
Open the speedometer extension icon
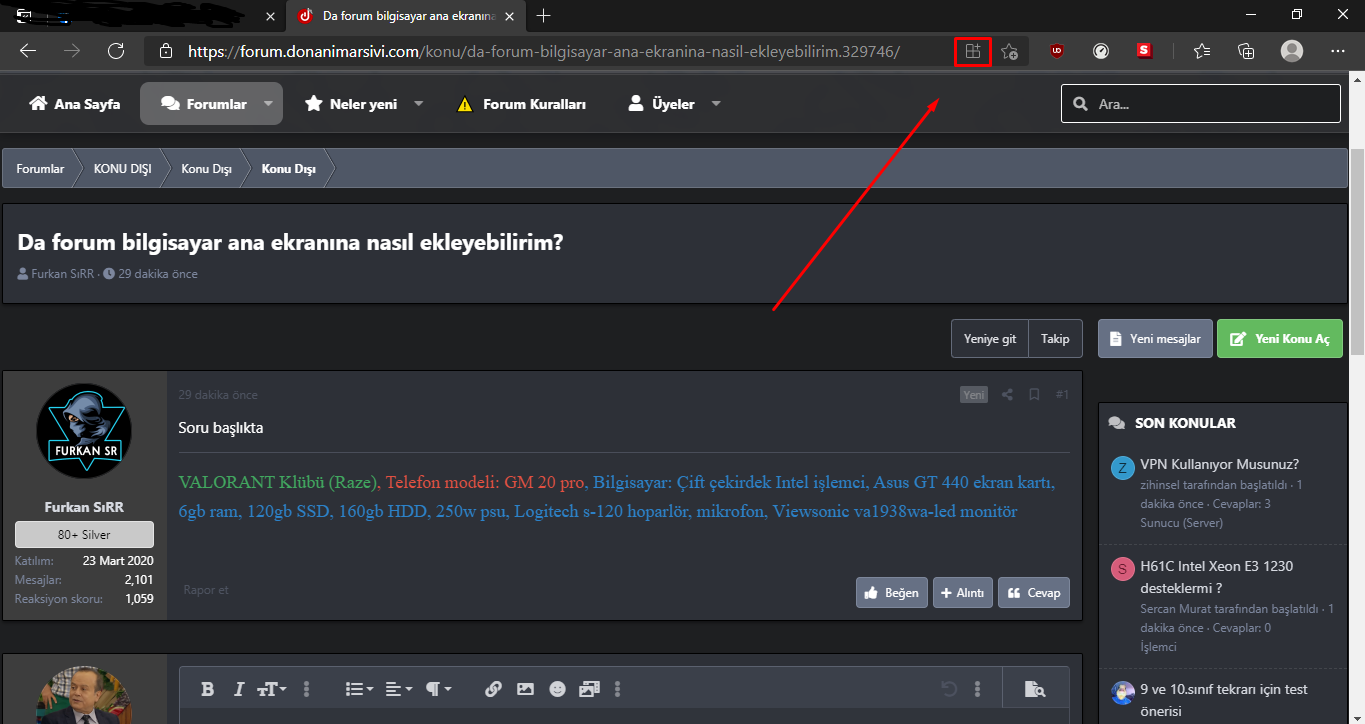(1101, 51)
